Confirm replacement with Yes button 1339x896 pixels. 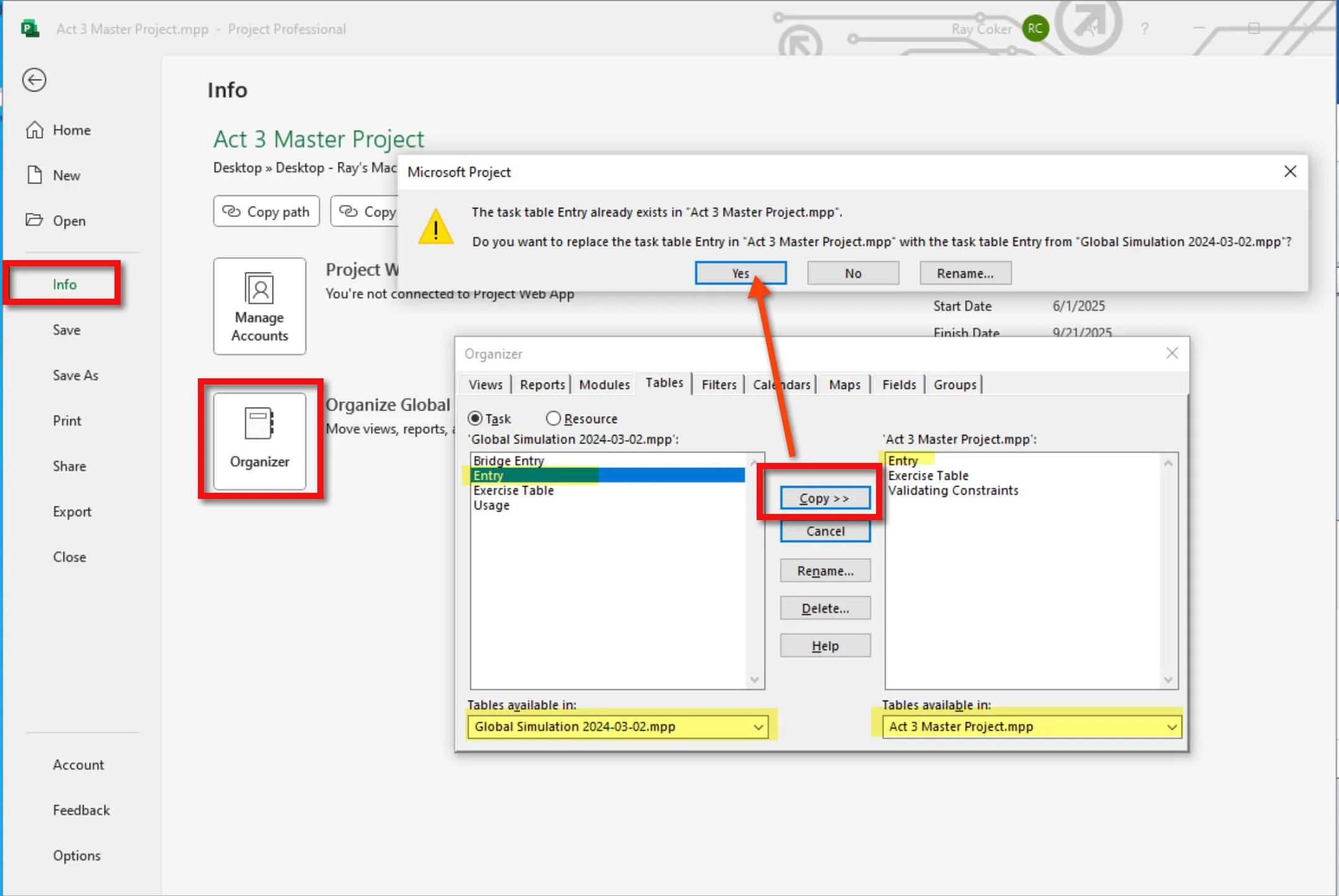[x=740, y=273]
